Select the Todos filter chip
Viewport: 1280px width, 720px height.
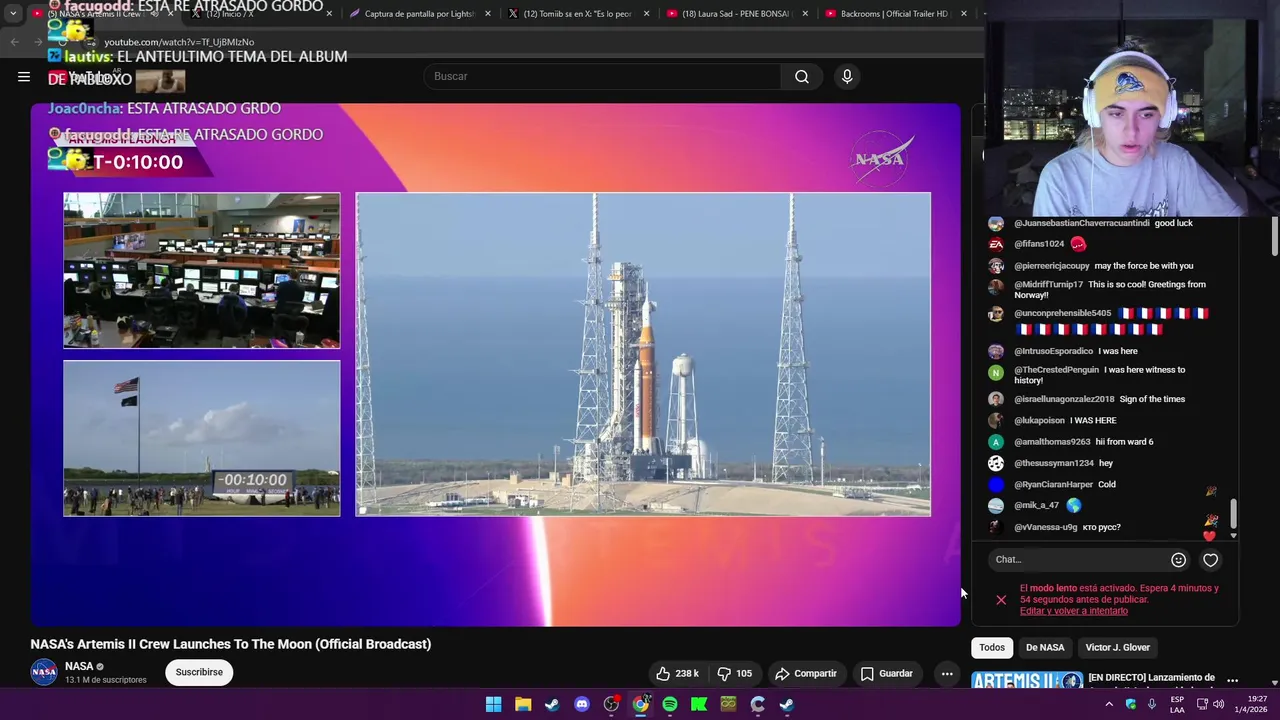[x=992, y=647]
